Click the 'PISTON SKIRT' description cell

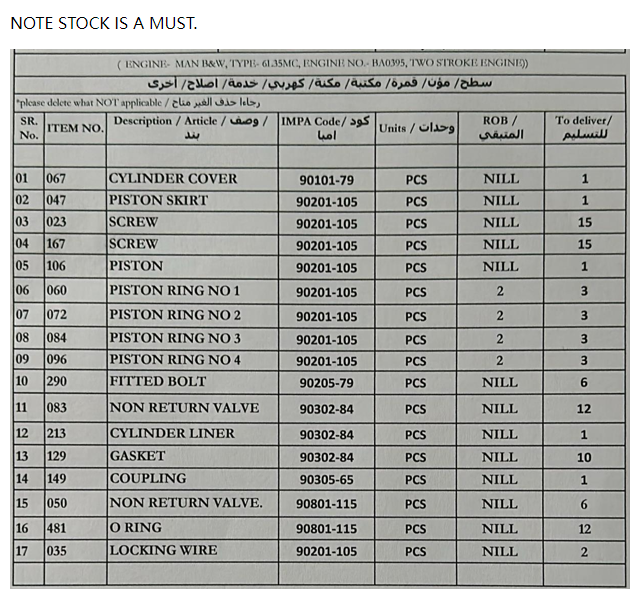(158, 200)
